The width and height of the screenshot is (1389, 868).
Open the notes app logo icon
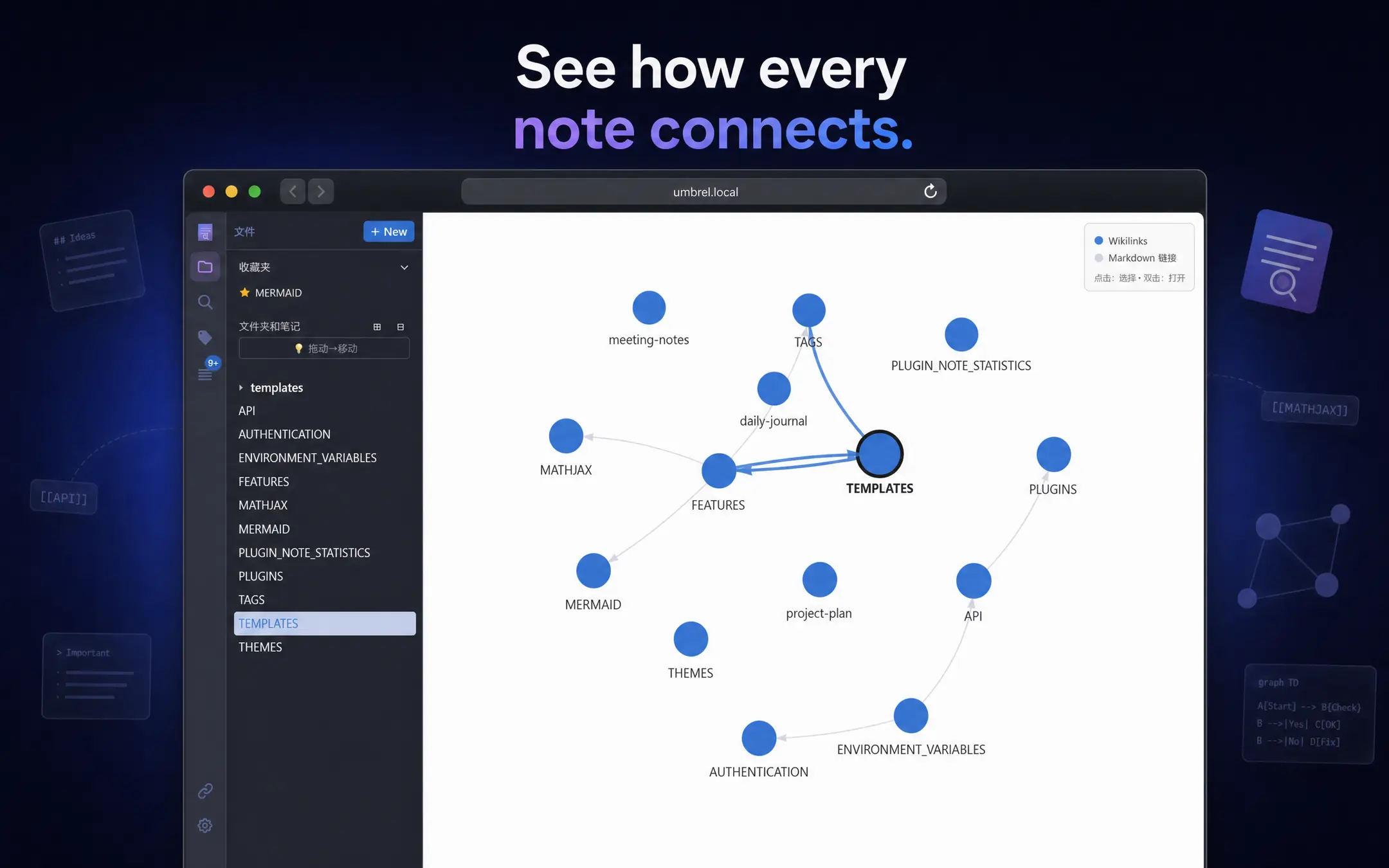[x=205, y=232]
